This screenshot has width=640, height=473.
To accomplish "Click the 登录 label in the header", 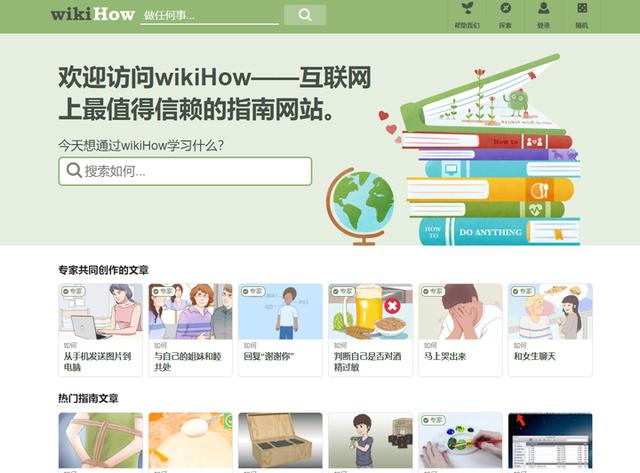I will click(x=543, y=25).
